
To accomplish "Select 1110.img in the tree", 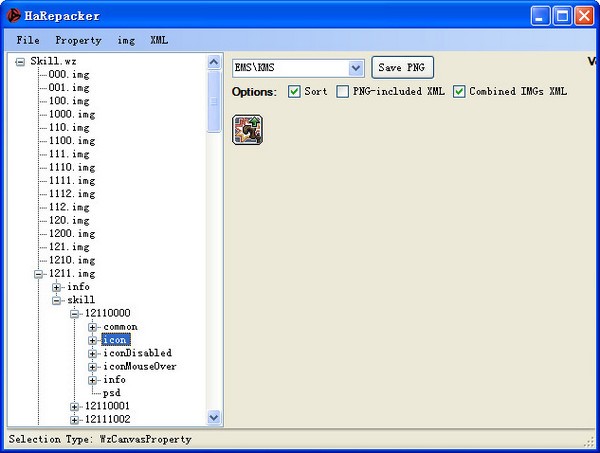I will coord(72,167).
